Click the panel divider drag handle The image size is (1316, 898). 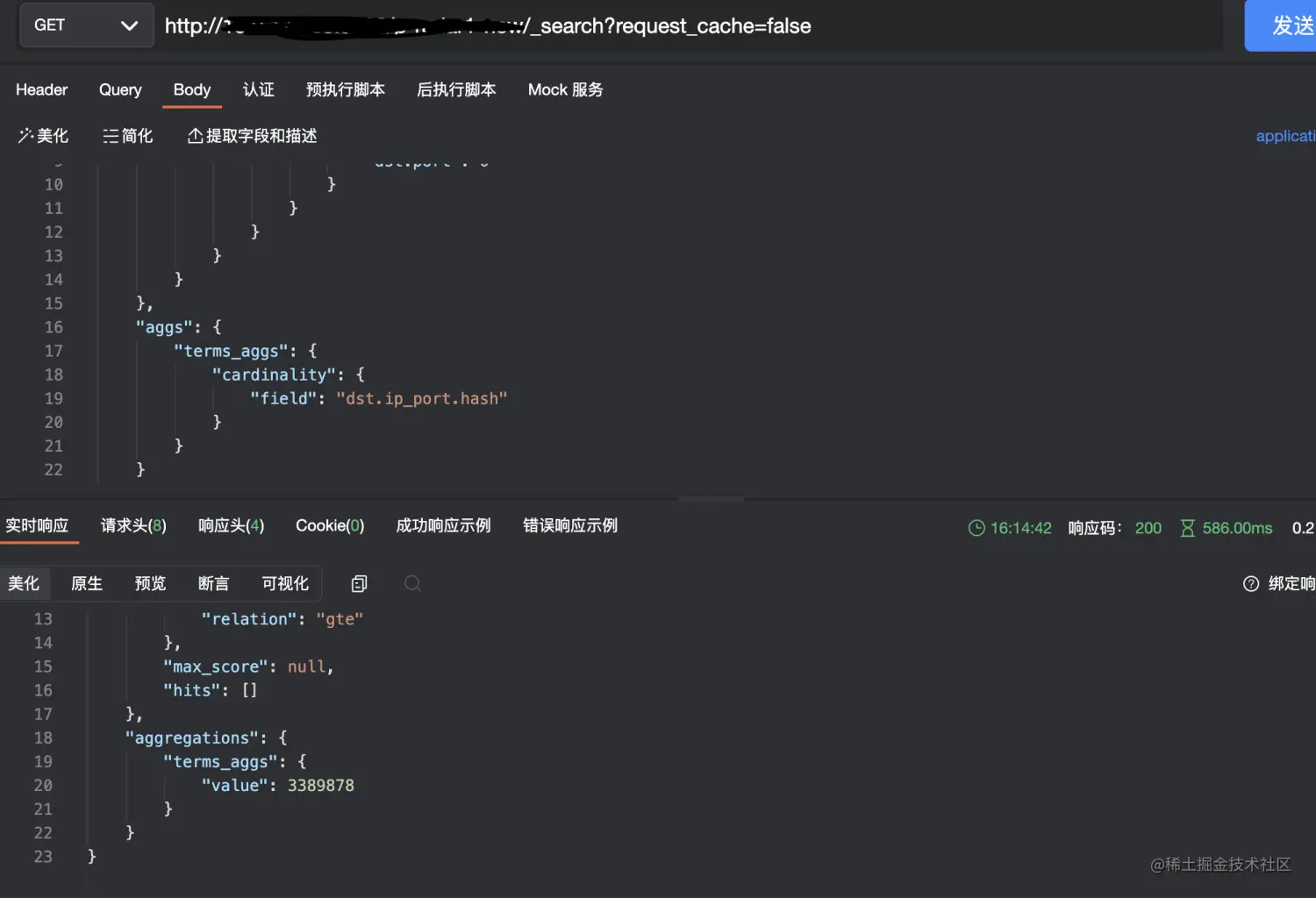(711, 499)
